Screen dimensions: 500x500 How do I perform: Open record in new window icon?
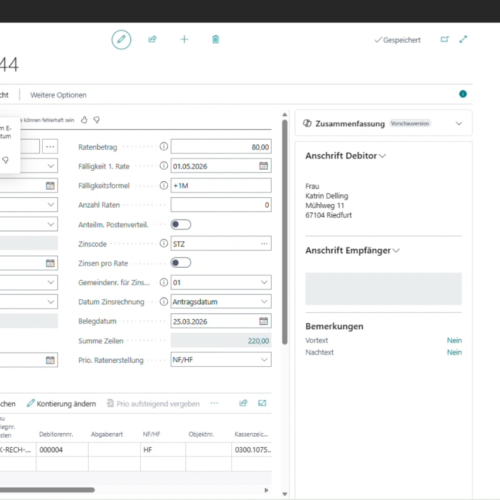click(445, 39)
